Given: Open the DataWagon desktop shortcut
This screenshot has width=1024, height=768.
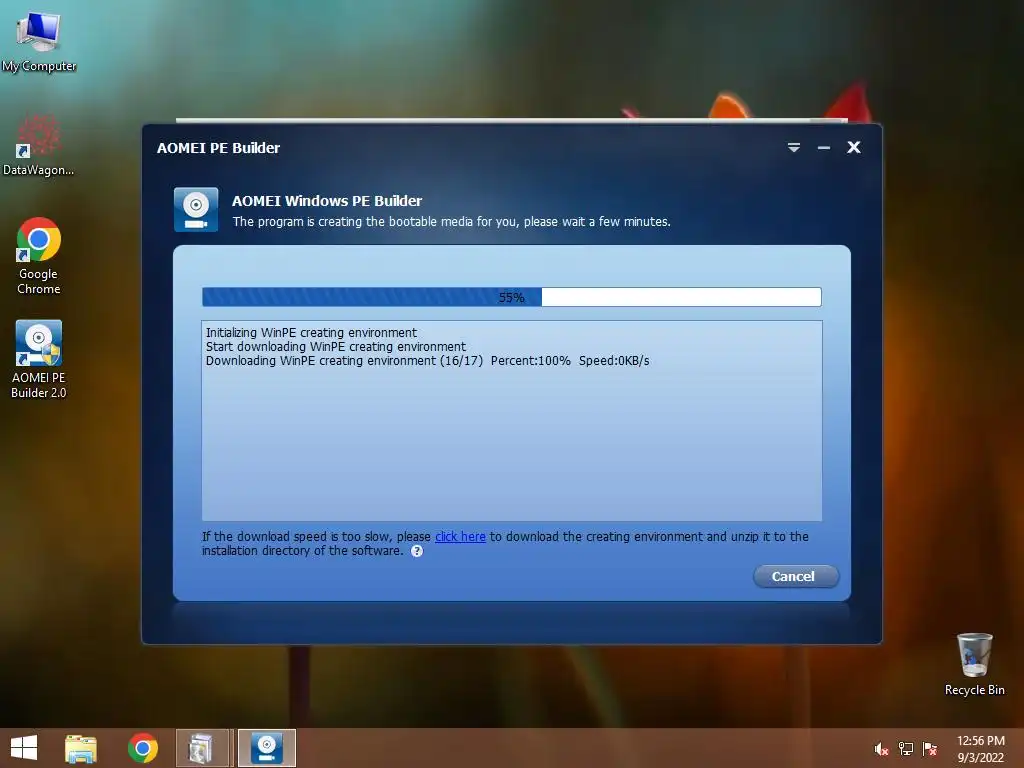Looking at the screenshot, I should 39,145.
